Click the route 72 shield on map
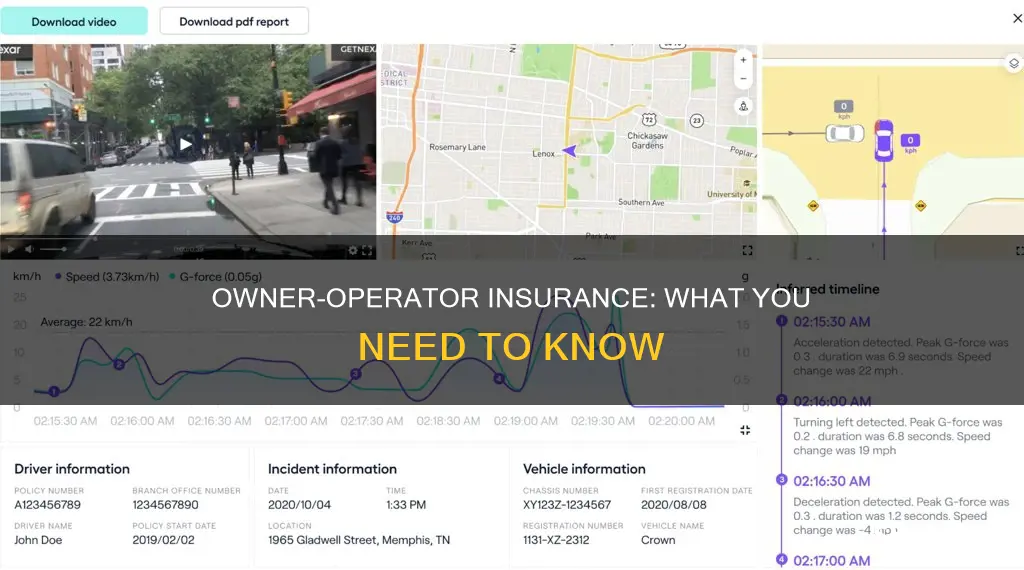The image size is (1024, 570). (648, 119)
